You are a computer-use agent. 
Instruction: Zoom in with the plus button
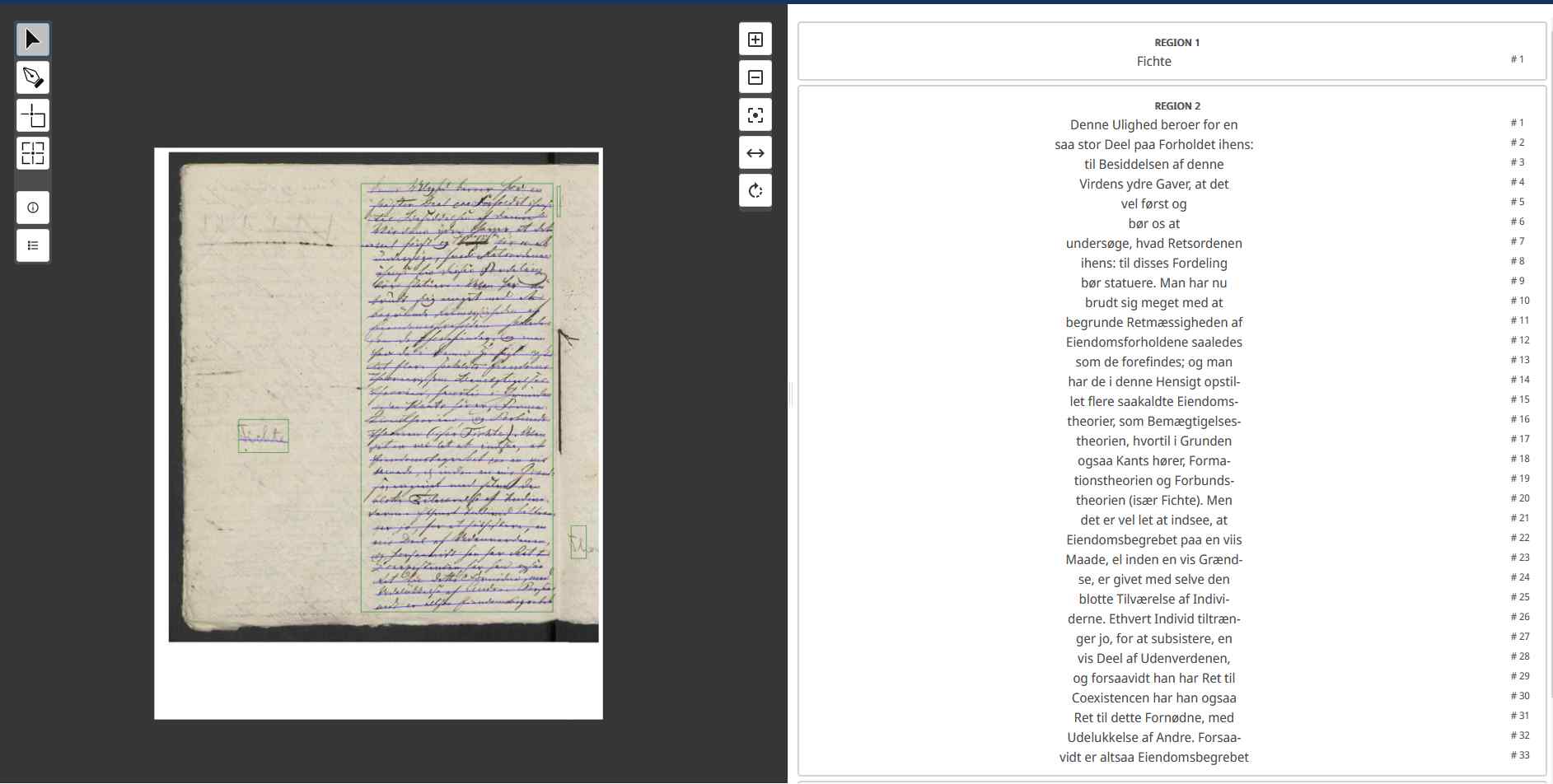pyautogui.click(x=755, y=40)
